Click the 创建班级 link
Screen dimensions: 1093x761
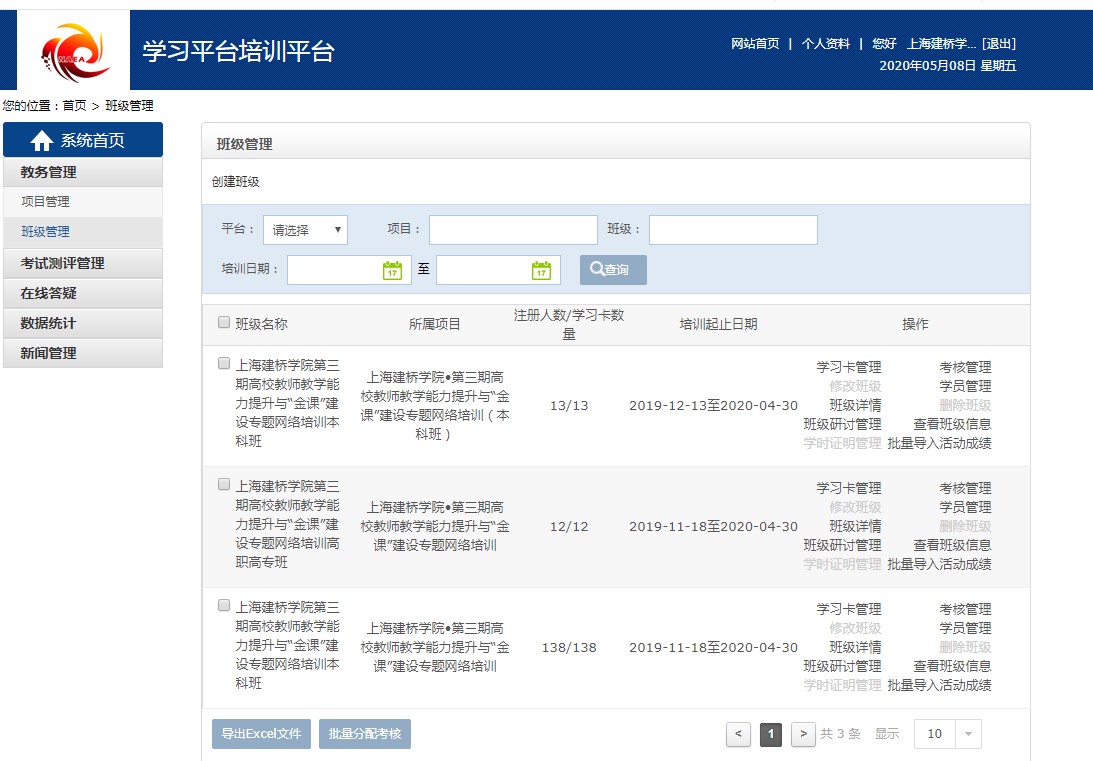236,182
